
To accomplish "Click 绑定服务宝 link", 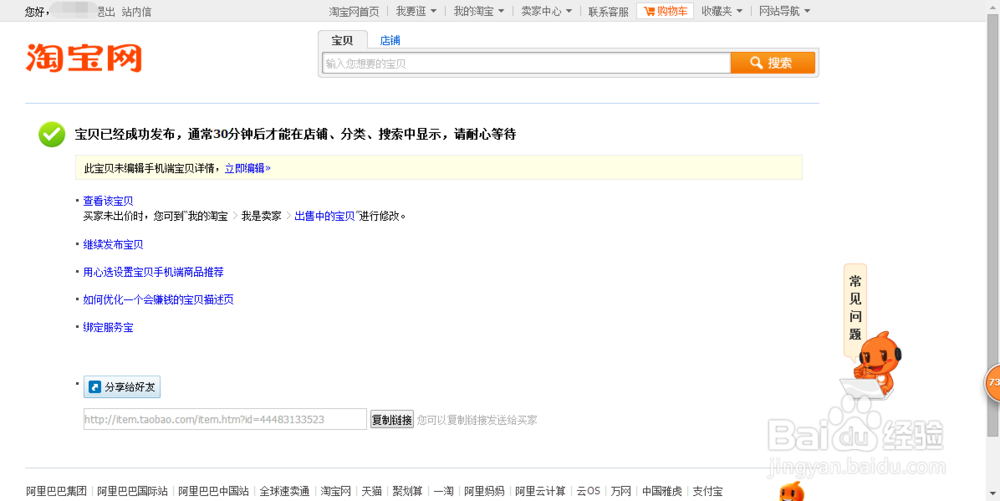I will 108,328.
